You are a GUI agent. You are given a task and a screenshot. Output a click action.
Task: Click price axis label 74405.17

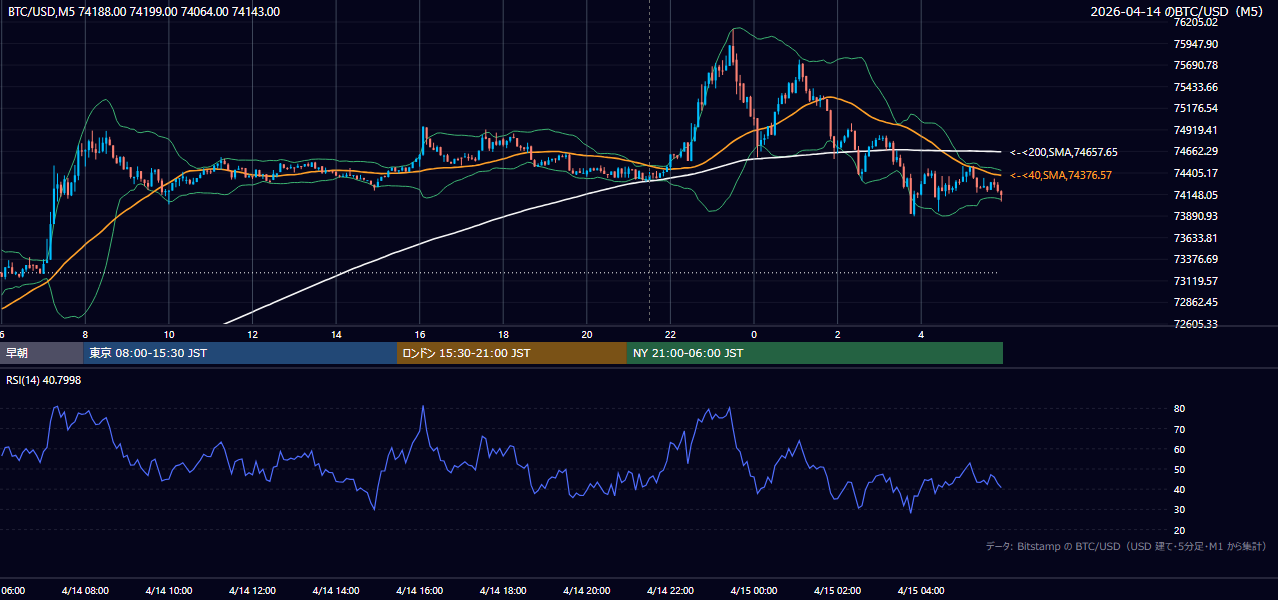tap(1196, 173)
